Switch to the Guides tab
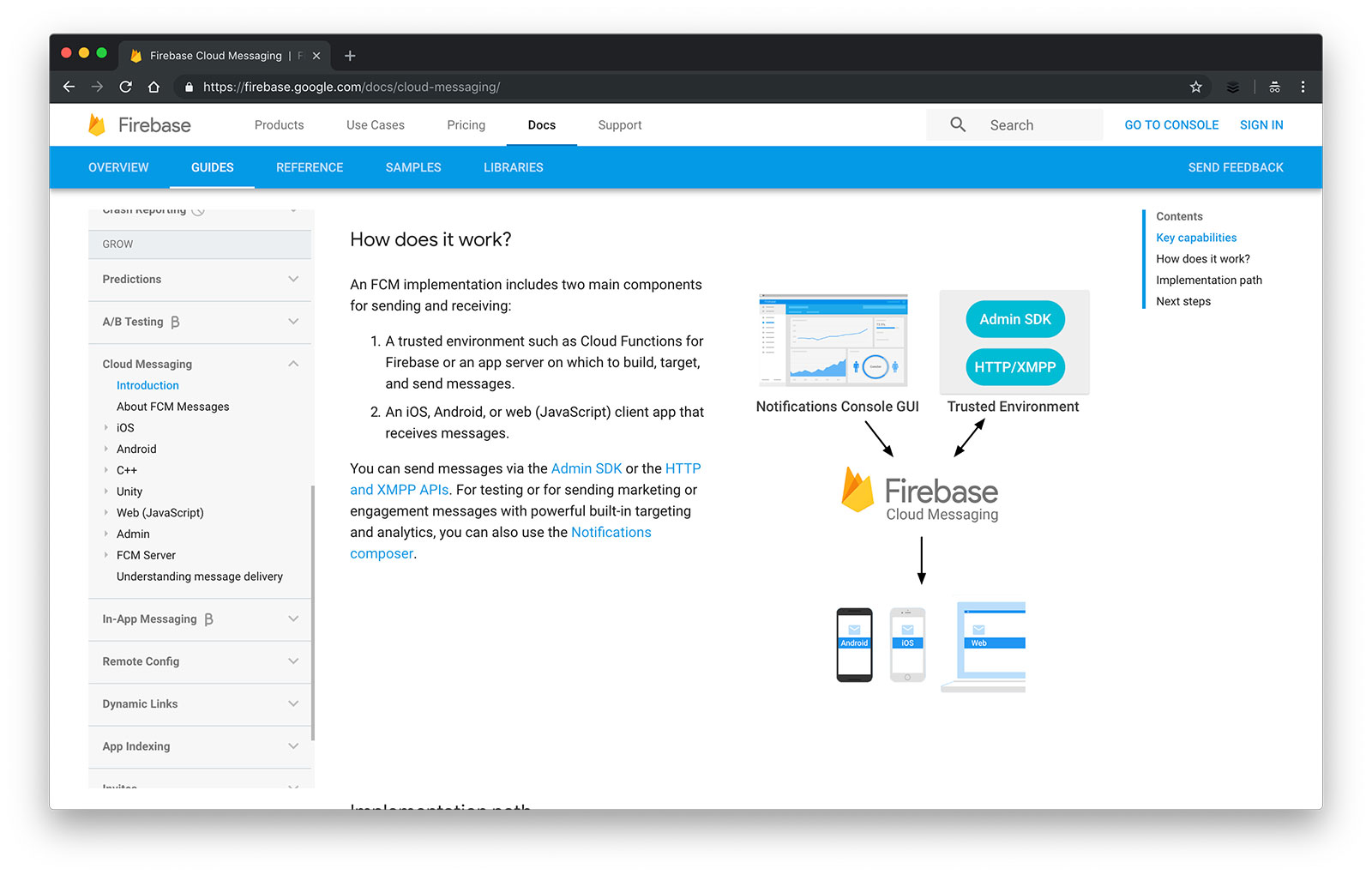Screen dimensions: 1372x875 click(212, 167)
